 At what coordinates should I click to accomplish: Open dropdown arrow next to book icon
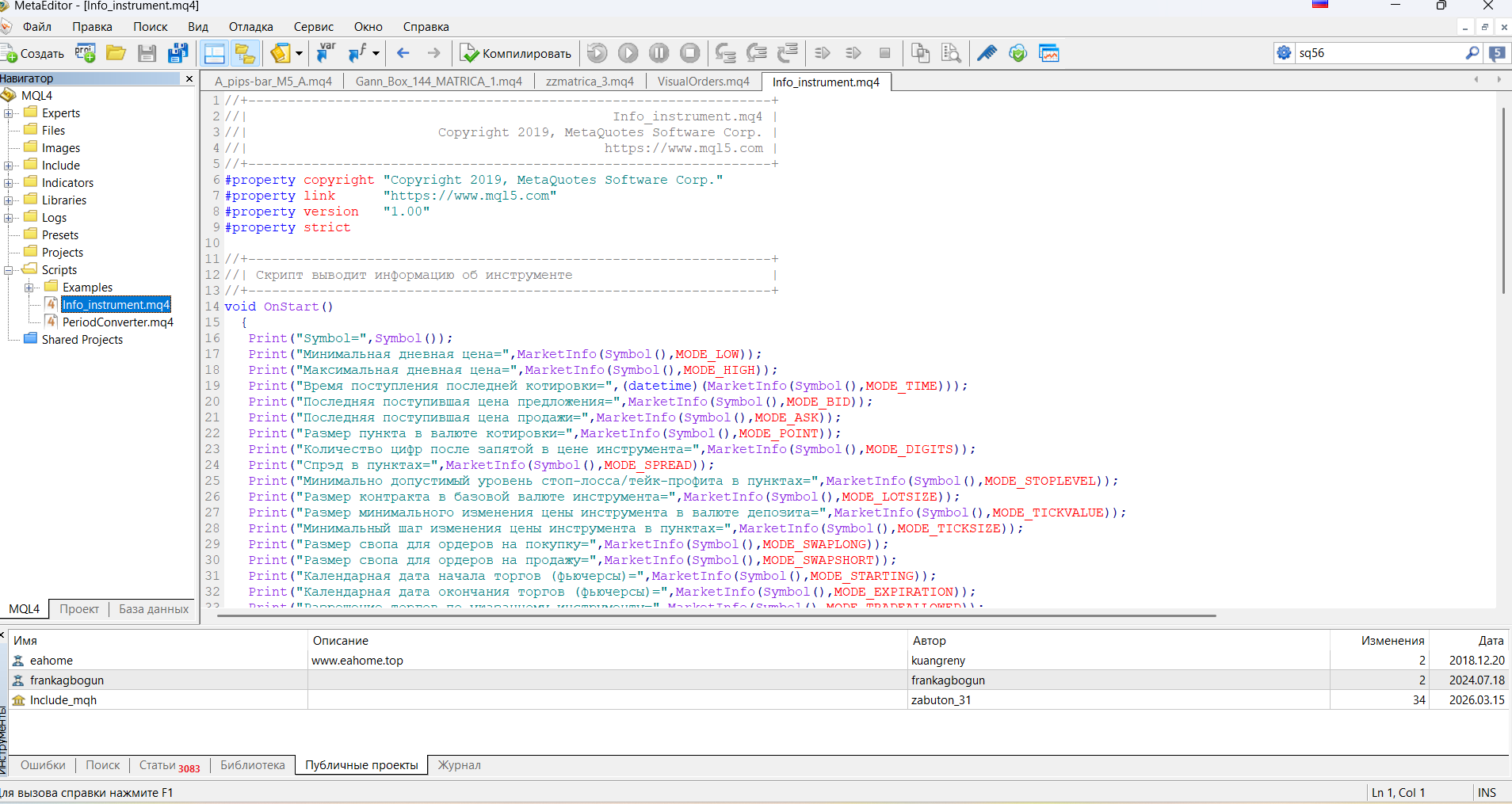point(299,53)
